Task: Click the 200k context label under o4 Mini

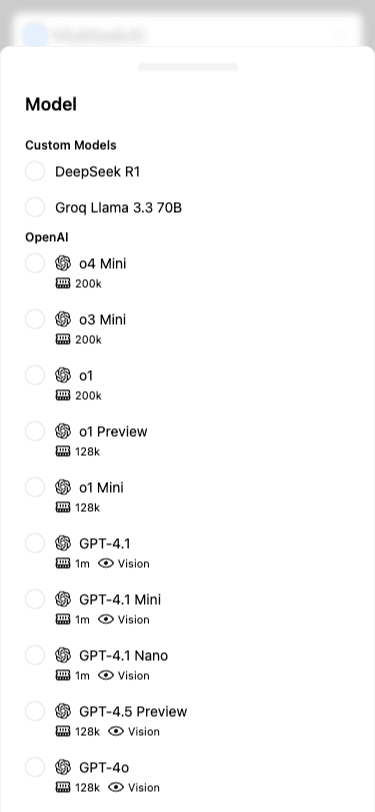Action: [x=89, y=284]
